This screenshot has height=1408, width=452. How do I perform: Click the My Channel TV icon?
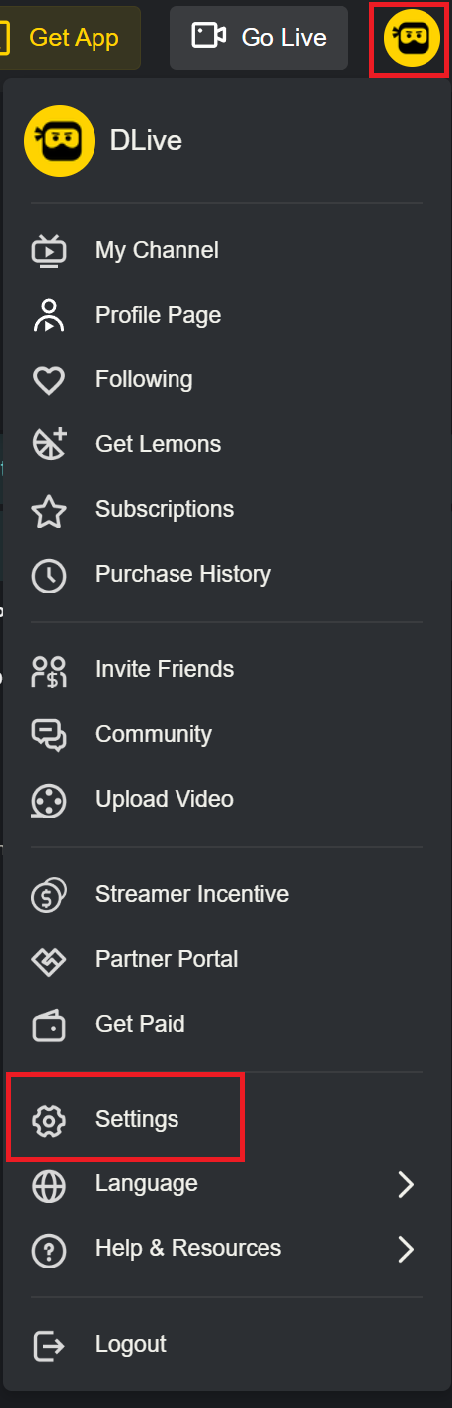pyautogui.click(x=49, y=250)
